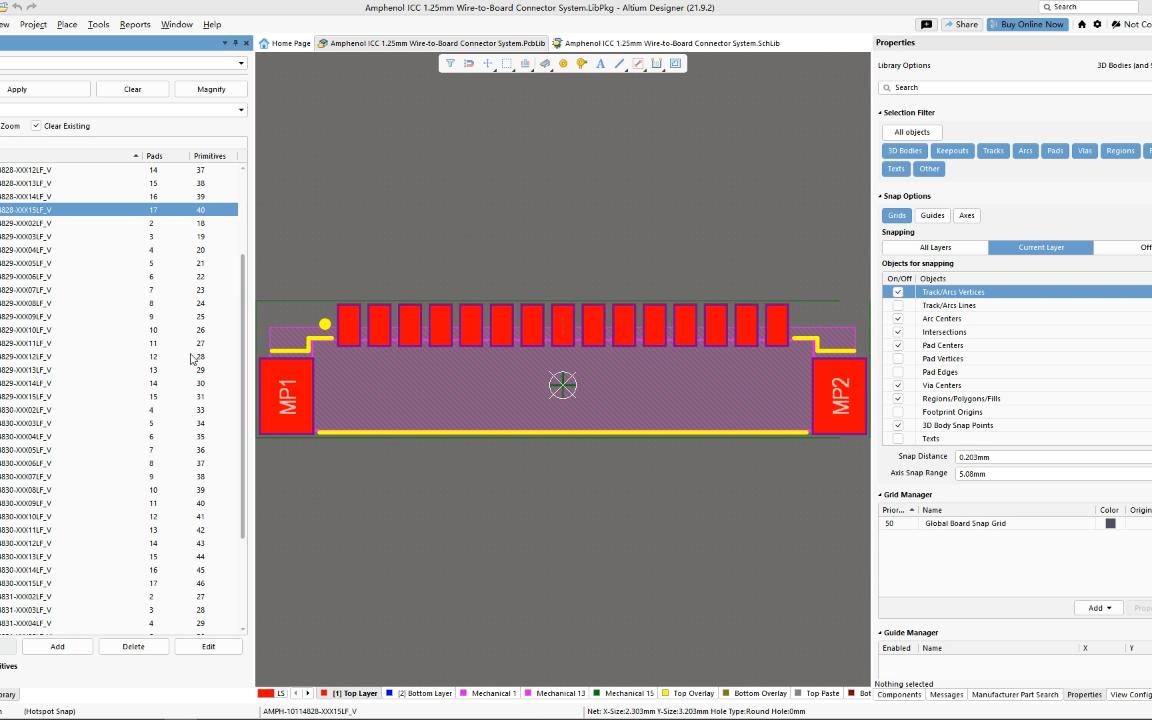This screenshot has width=1152, height=720.
Task: Place a 3D body using toolbar icon
Action: (544, 64)
